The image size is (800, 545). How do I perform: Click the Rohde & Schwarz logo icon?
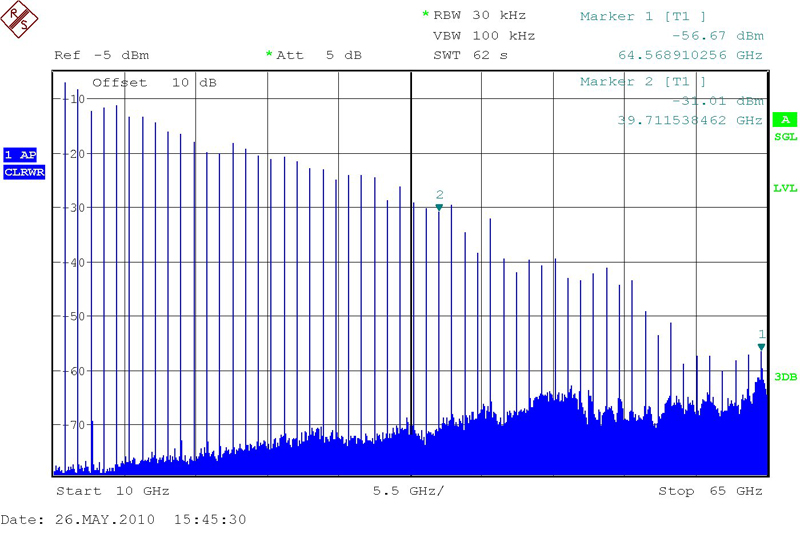point(22,20)
